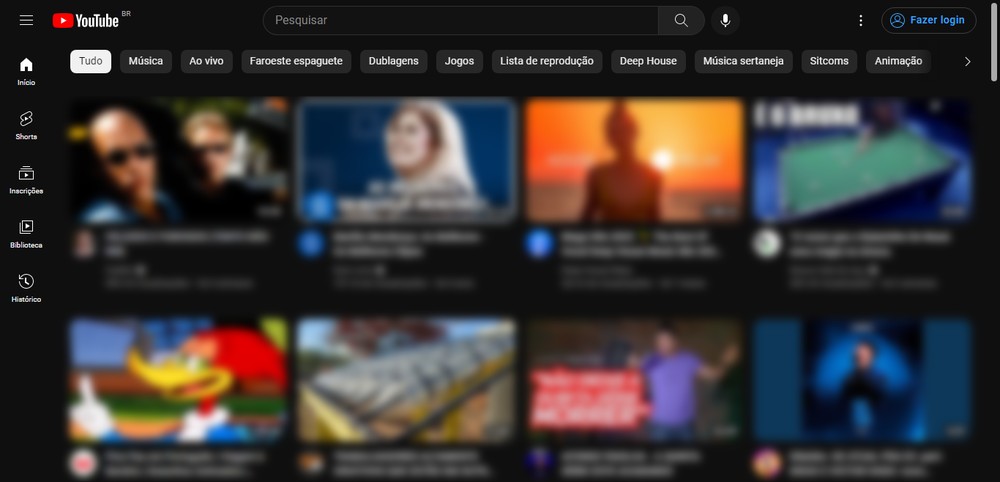1000x482 pixels.
Task: Click channel avatar under pool table video
Action: click(766, 245)
